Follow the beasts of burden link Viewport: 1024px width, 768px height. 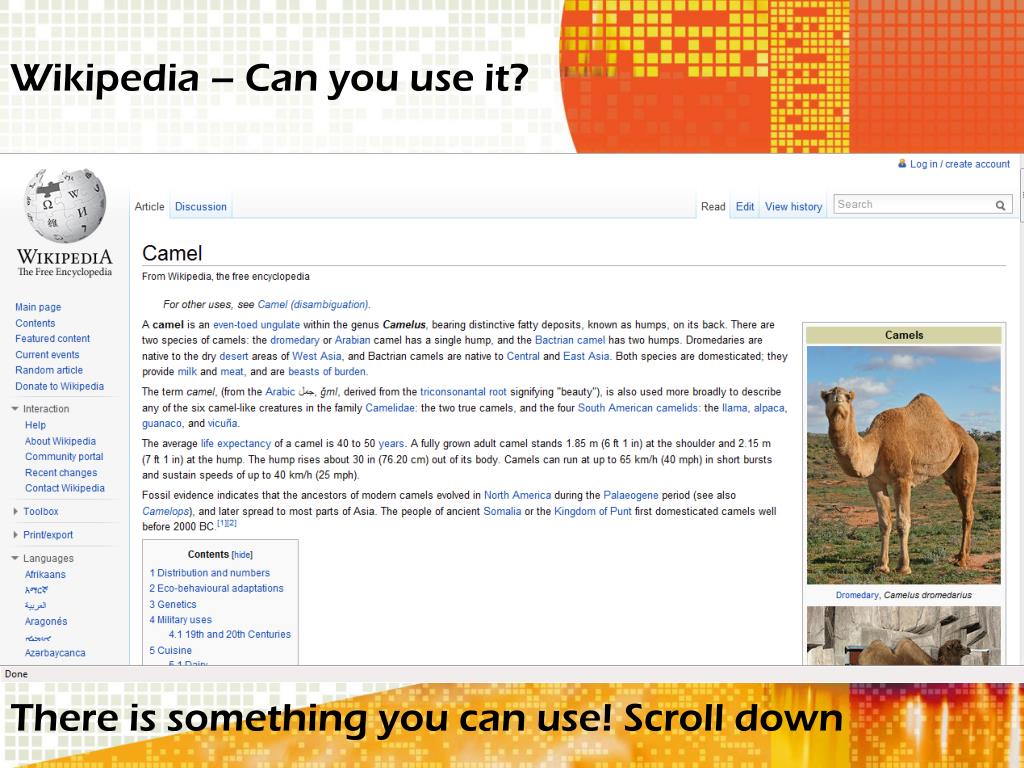click(x=328, y=372)
